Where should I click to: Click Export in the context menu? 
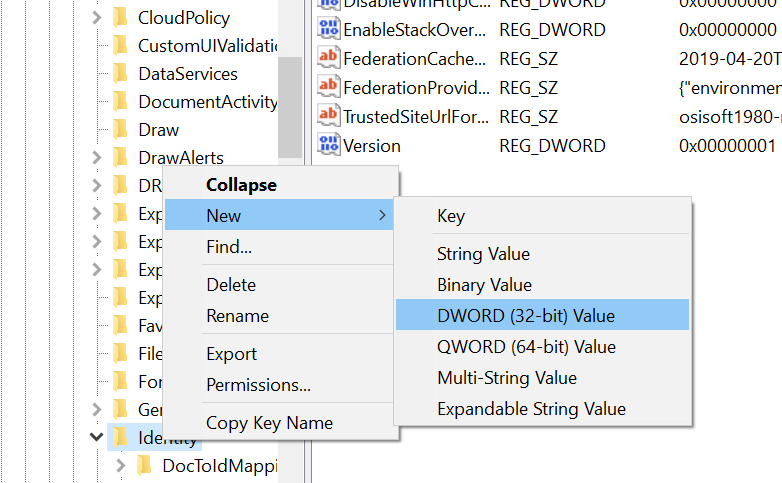(x=231, y=354)
